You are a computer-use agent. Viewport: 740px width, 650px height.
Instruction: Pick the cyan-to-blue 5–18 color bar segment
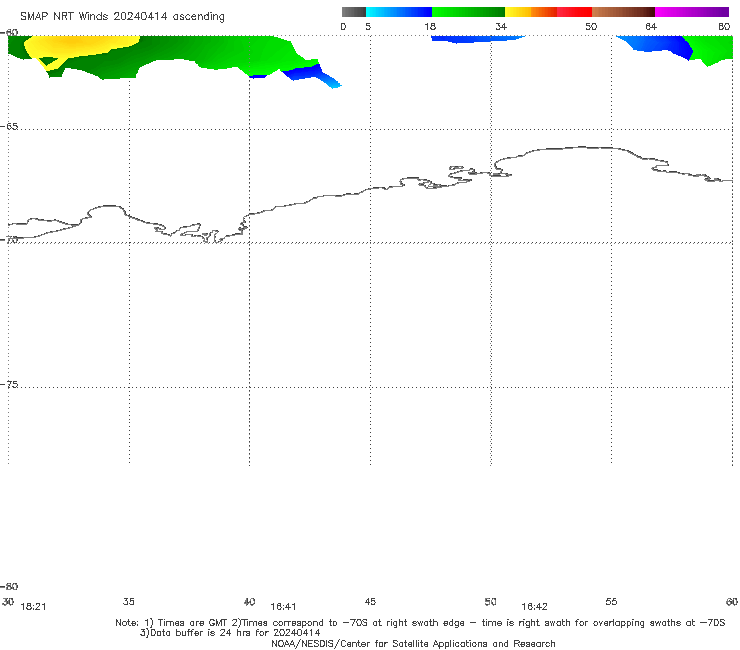(x=399, y=12)
